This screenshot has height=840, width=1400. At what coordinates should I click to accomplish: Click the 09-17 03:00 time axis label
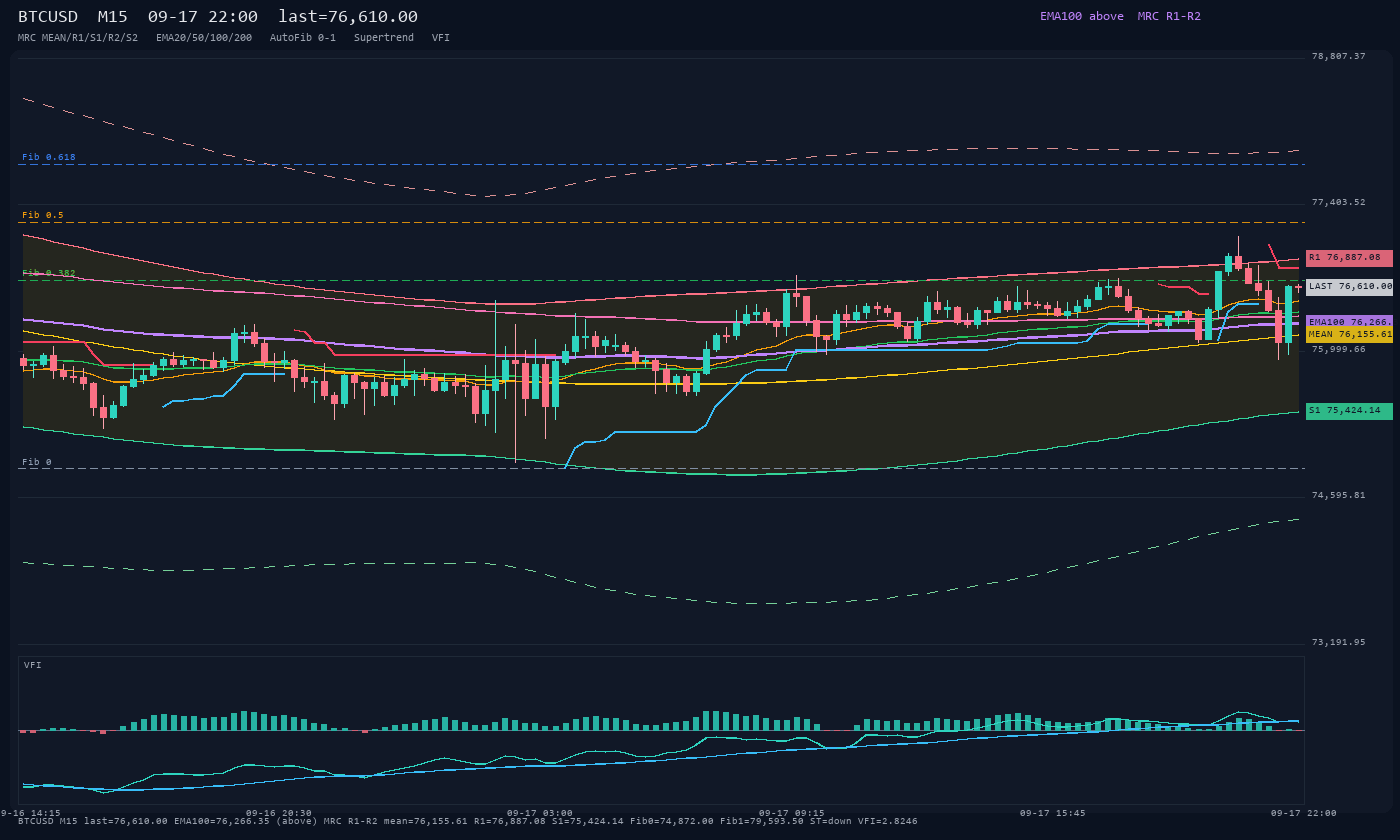tap(540, 813)
